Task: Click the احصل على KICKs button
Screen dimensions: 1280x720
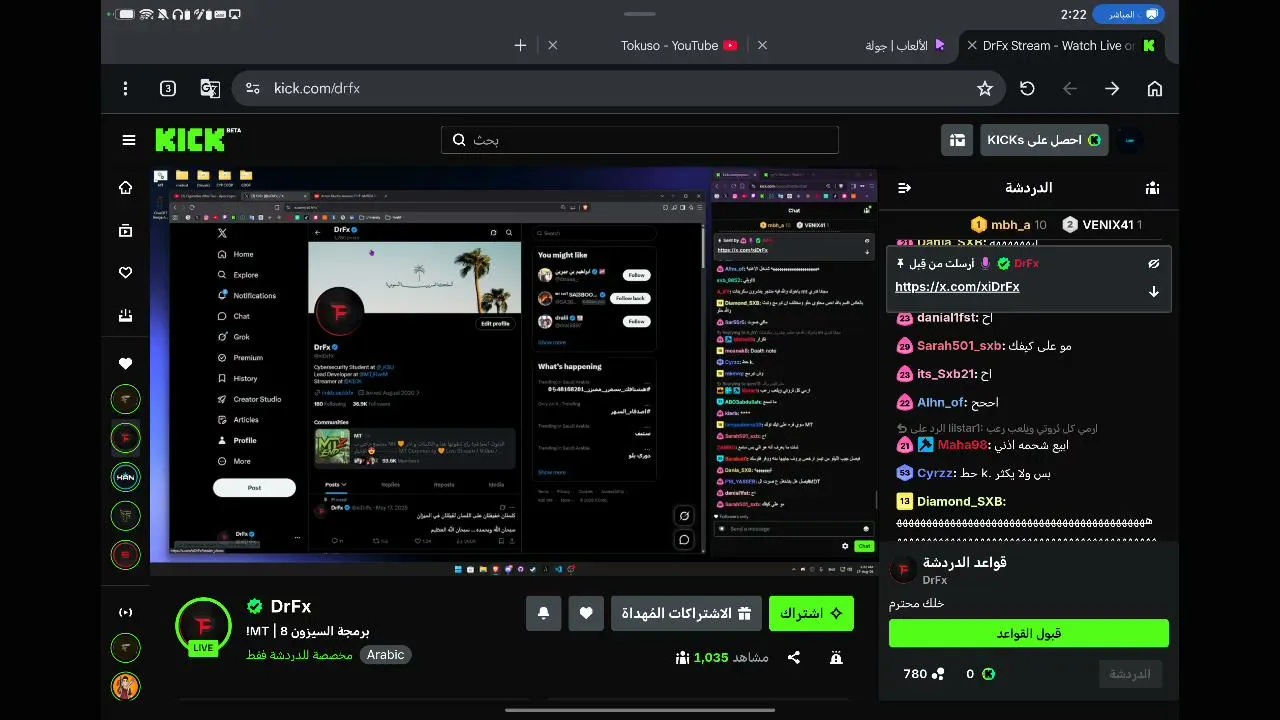Action: 1045,140
